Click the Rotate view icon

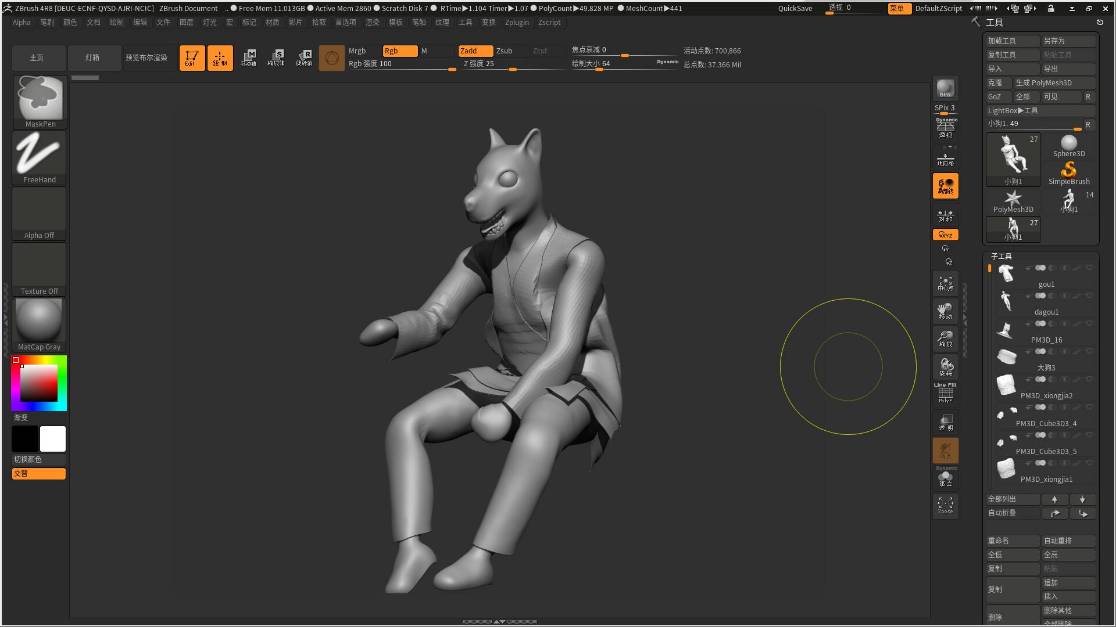click(945, 367)
